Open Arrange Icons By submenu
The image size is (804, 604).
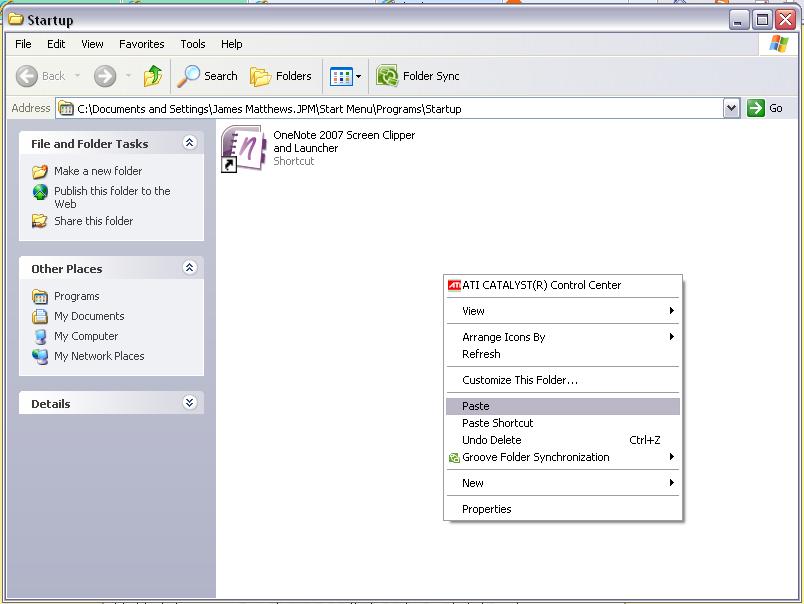pos(563,337)
